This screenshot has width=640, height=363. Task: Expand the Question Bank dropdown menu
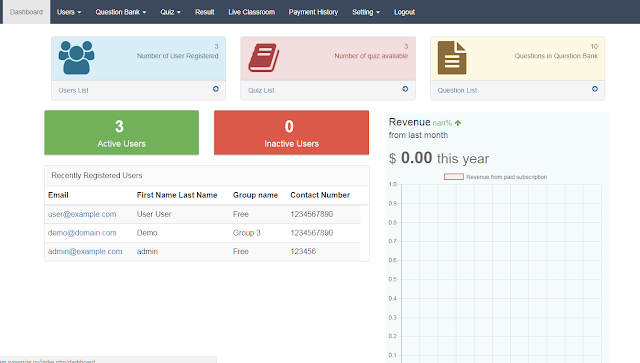(120, 12)
